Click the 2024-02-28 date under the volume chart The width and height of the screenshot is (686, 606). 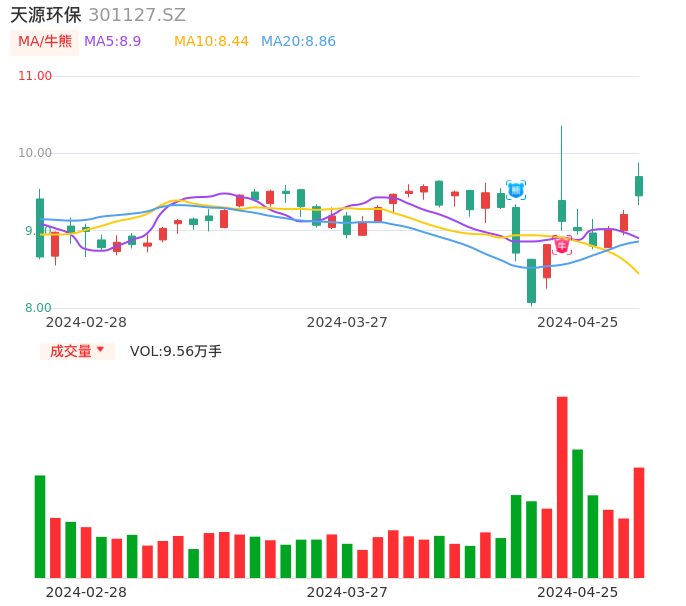click(x=86, y=592)
